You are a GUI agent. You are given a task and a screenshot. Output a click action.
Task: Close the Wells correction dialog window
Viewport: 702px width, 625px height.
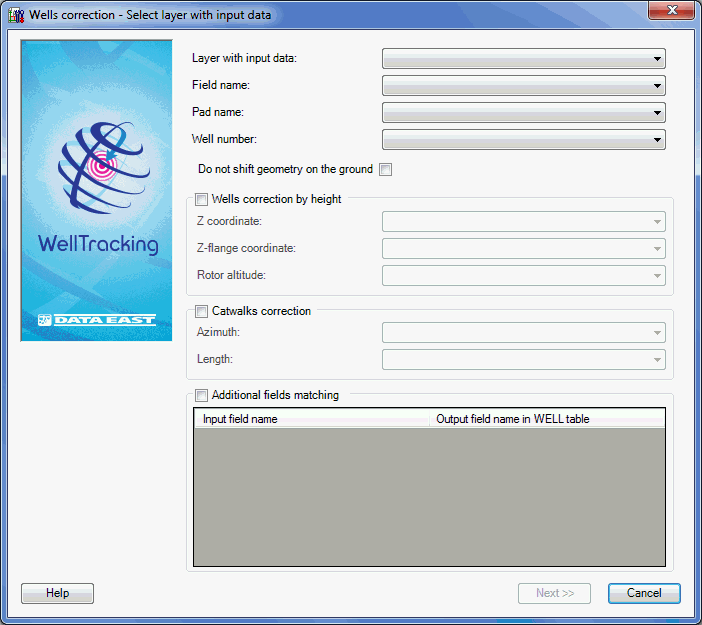pos(671,10)
